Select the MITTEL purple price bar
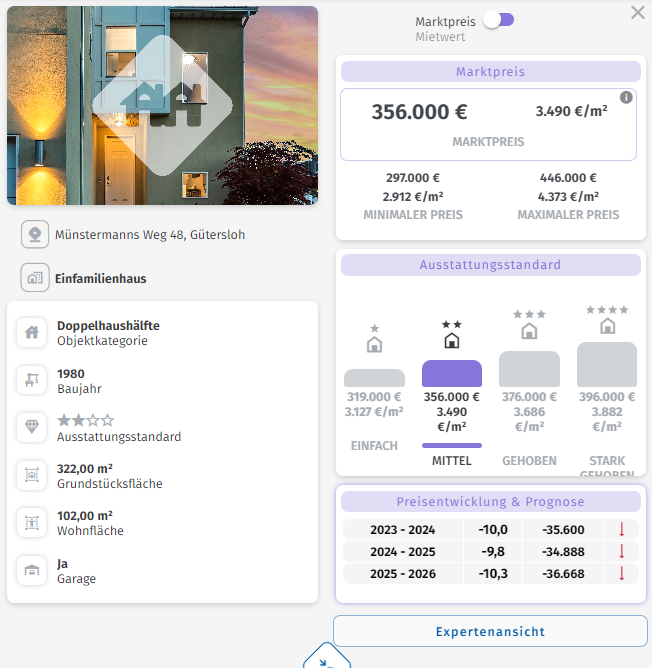This screenshot has width=652, height=668. pos(452,373)
